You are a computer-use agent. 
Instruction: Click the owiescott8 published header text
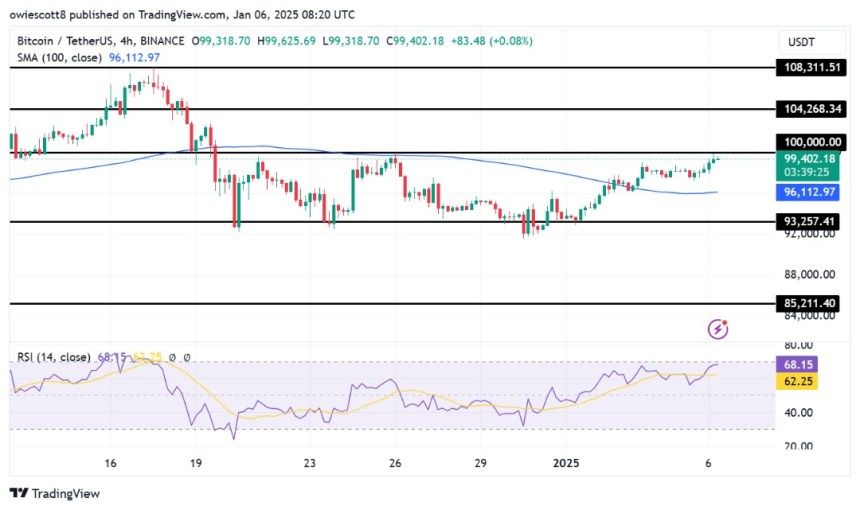click(x=182, y=15)
